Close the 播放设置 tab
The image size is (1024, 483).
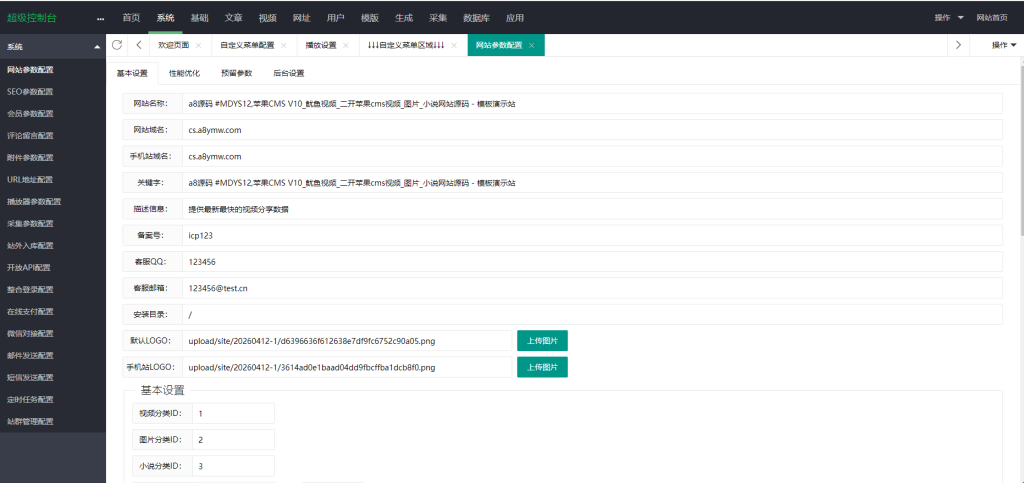(x=346, y=46)
